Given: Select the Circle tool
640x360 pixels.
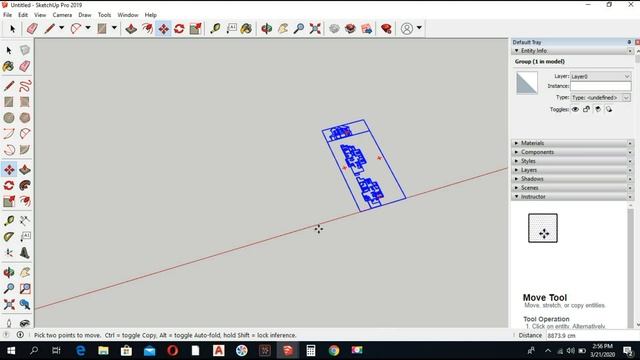Looking at the screenshot, I should point(9,118).
